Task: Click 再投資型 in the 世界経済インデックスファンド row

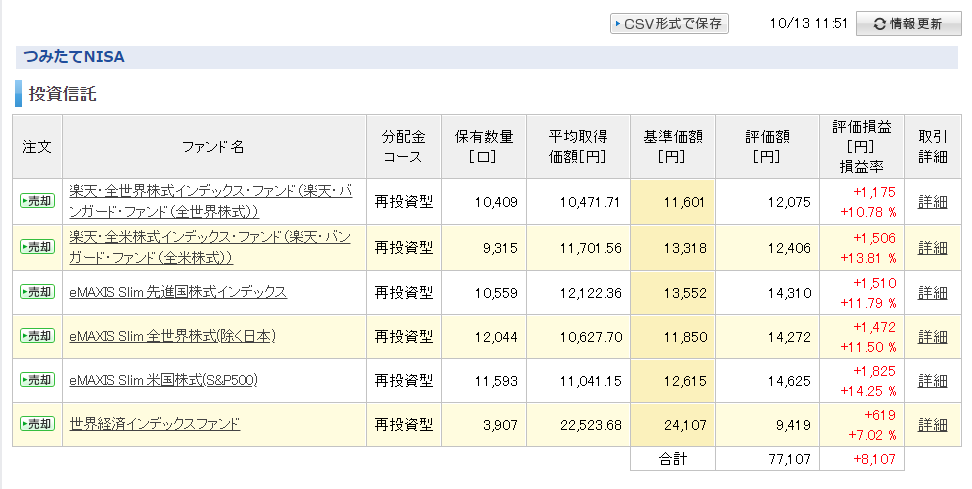Action: [x=404, y=425]
